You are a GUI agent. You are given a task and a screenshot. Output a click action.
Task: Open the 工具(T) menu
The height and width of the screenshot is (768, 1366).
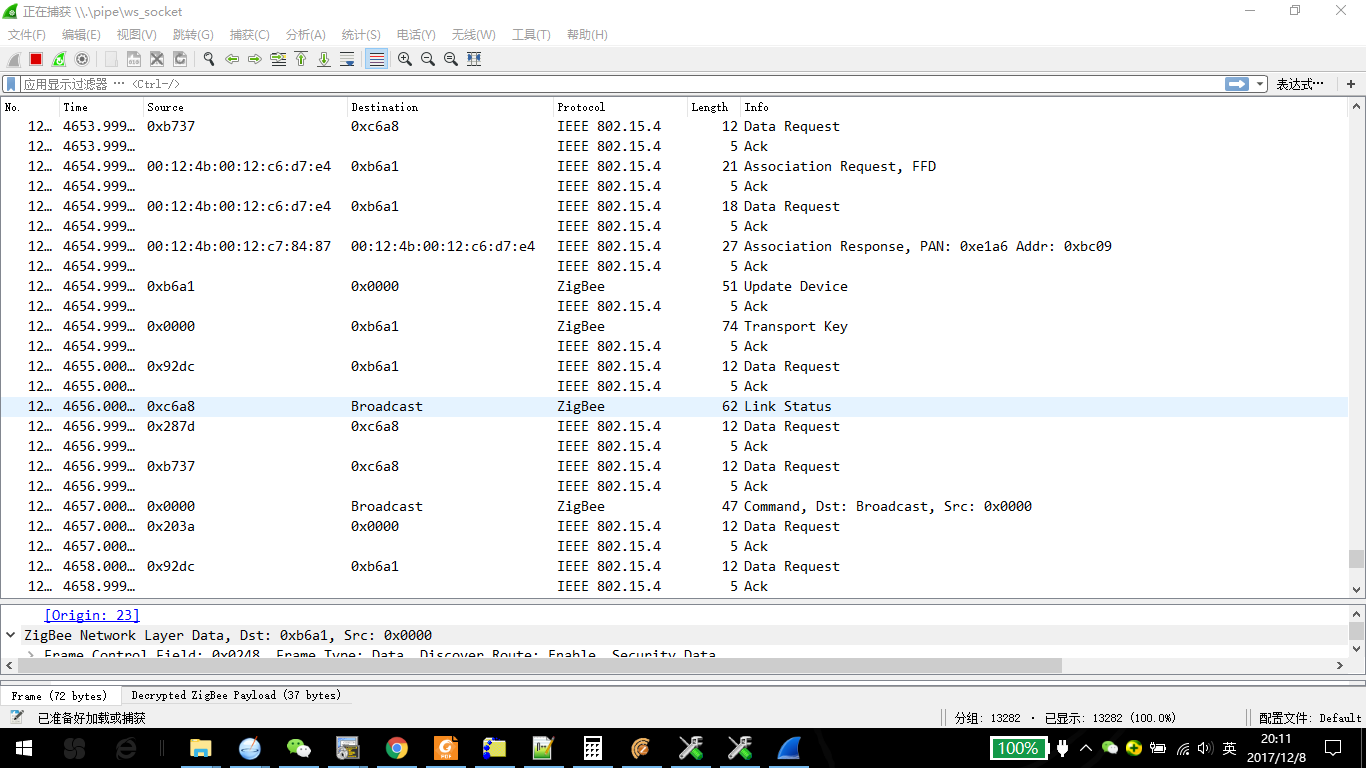coord(531,35)
